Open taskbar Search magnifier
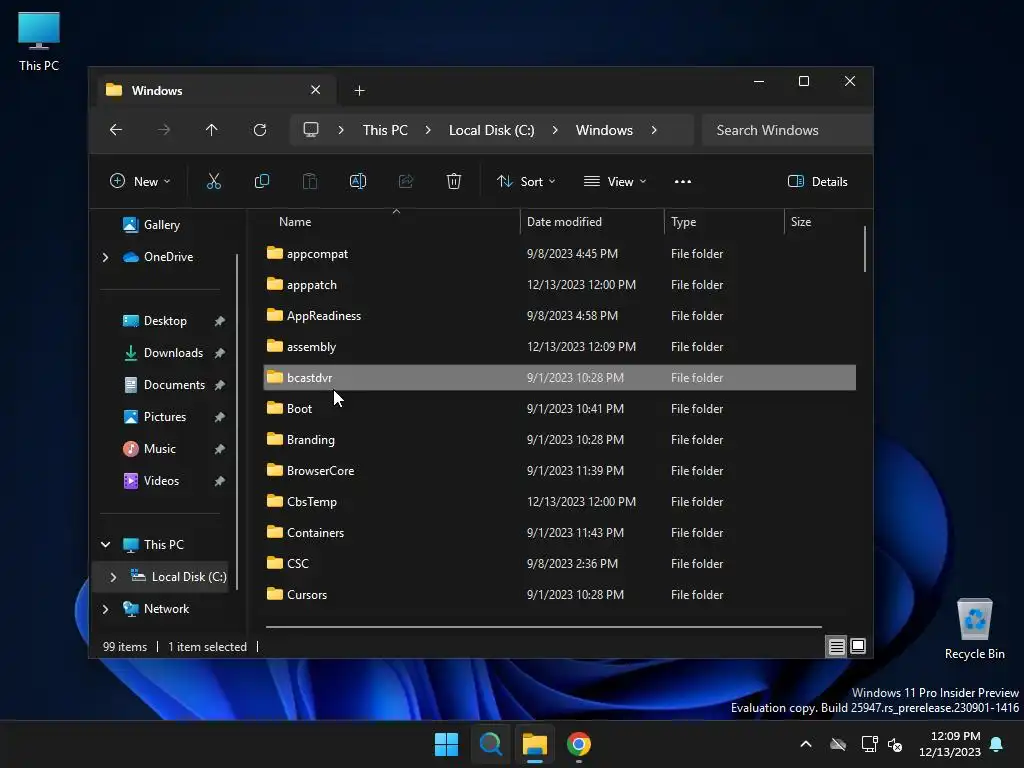Viewport: 1024px width, 768px height. [490, 744]
